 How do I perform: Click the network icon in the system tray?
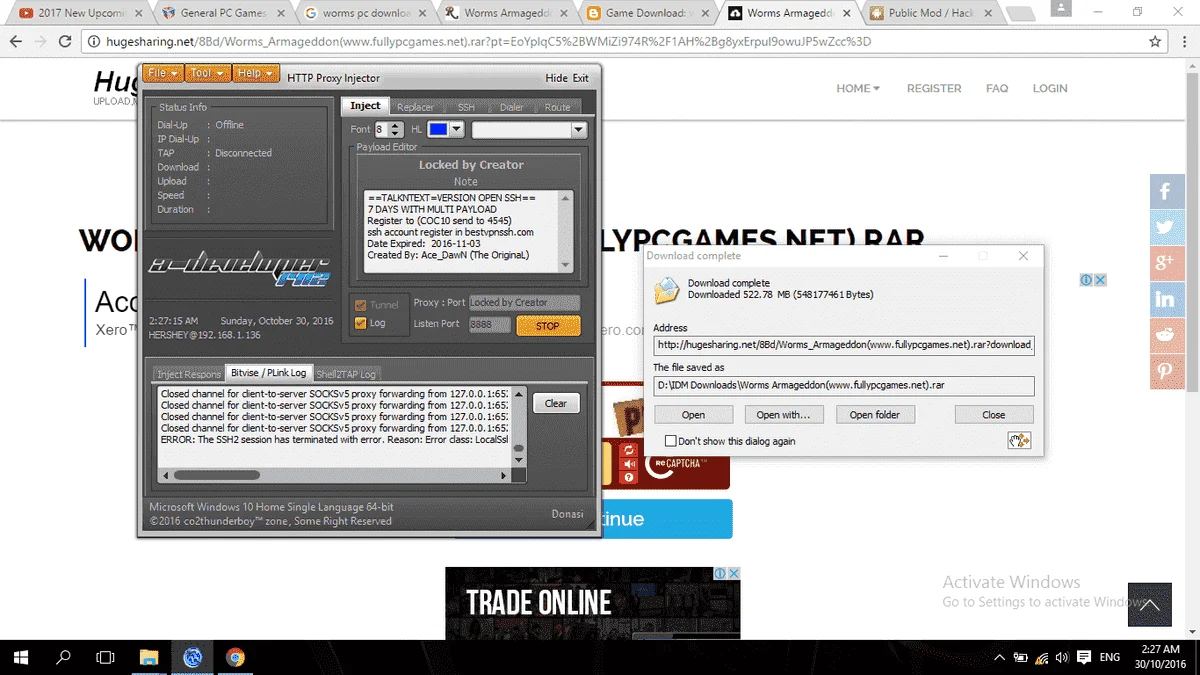tap(1041, 658)
